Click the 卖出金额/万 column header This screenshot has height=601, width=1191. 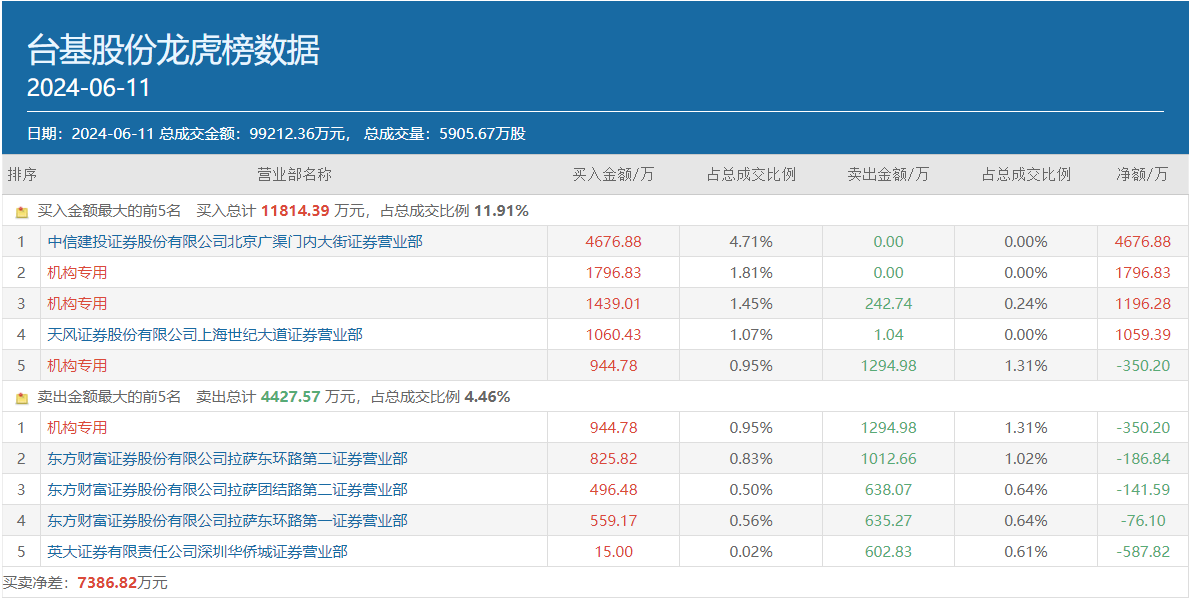click(x=887, y=174)
